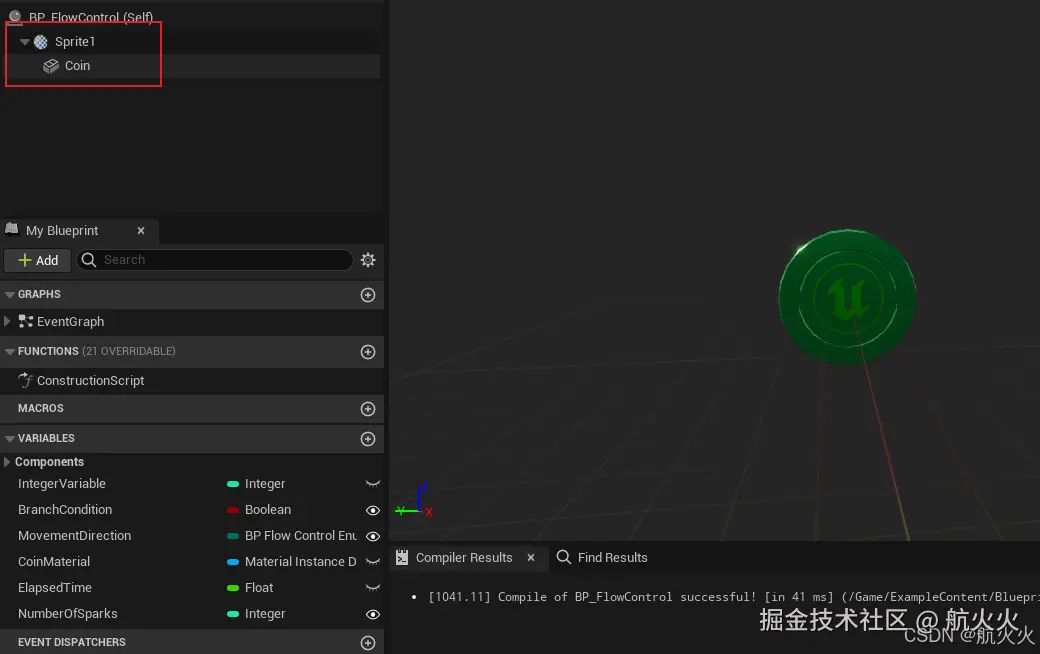
Task: Expand the Components variable group
Action: point(7,462)
